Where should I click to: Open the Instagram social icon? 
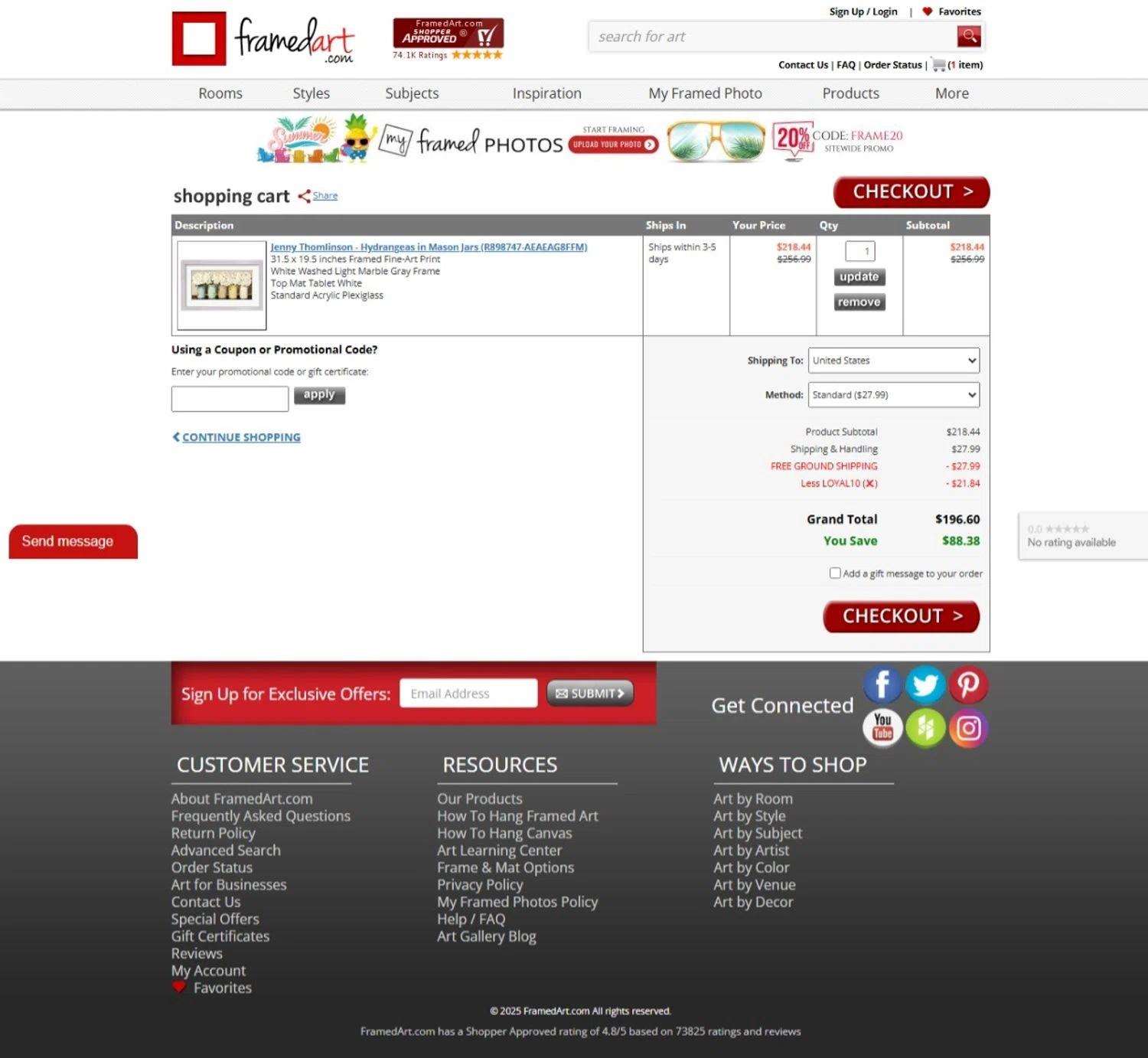[x=968, y=728]
